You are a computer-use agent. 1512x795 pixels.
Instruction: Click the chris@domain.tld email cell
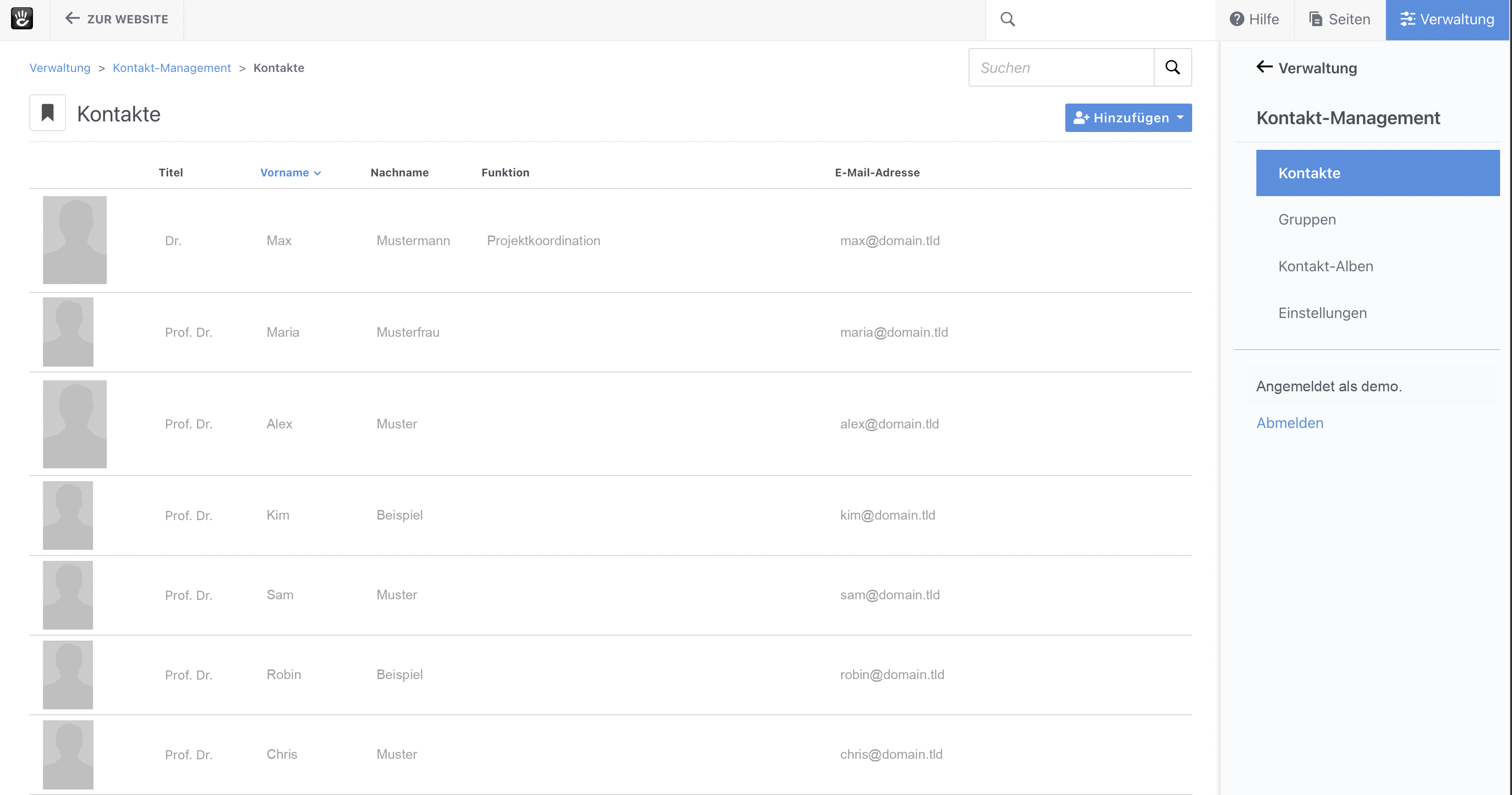pyautogui.click(x=891, y=755)
